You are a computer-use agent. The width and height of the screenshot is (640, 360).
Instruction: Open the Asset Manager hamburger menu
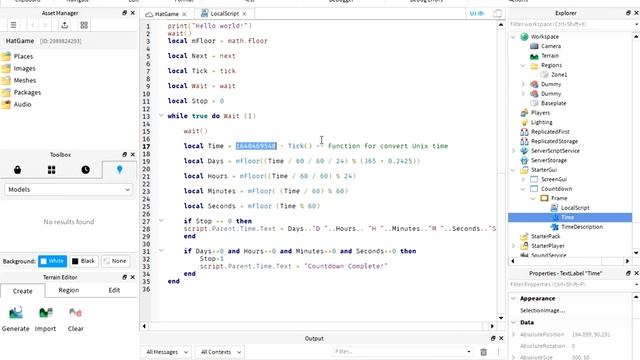coord(13,25)
